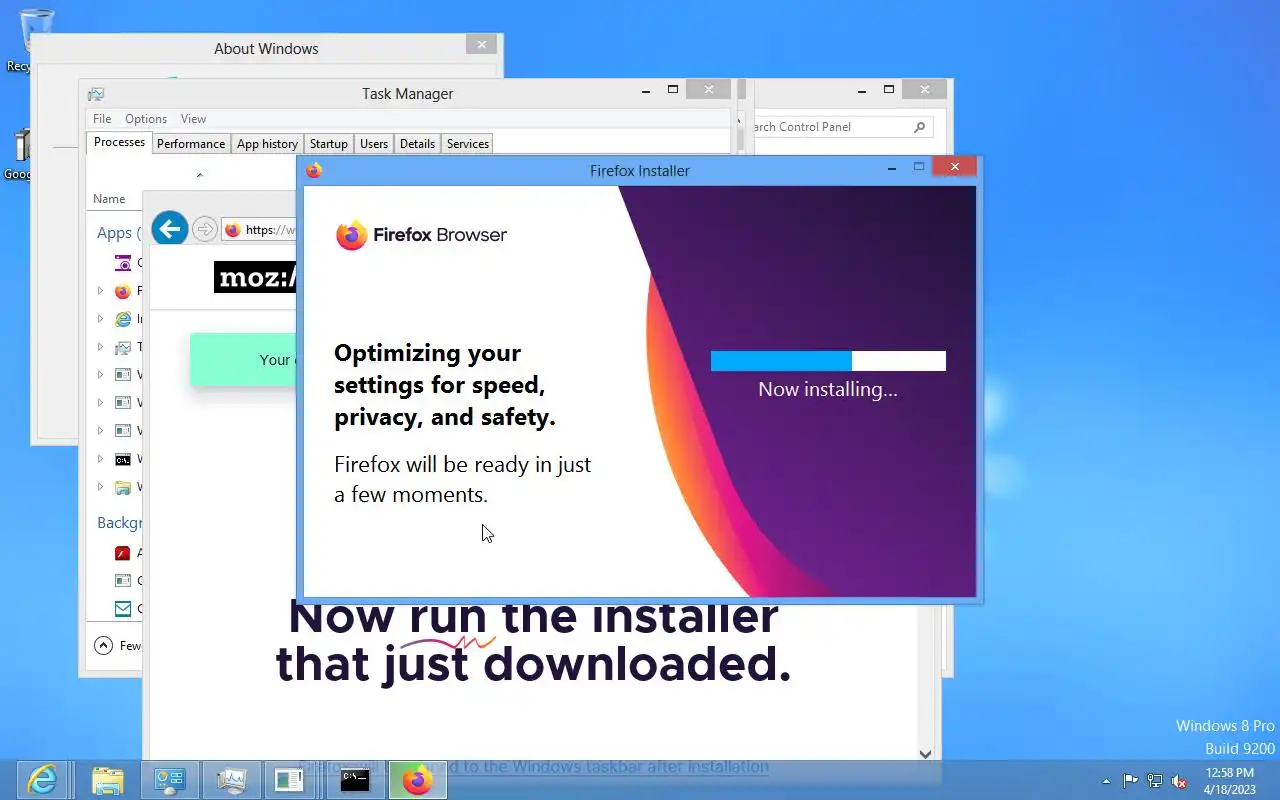Click the 'Now run the installer' page heading

point(533,640)
